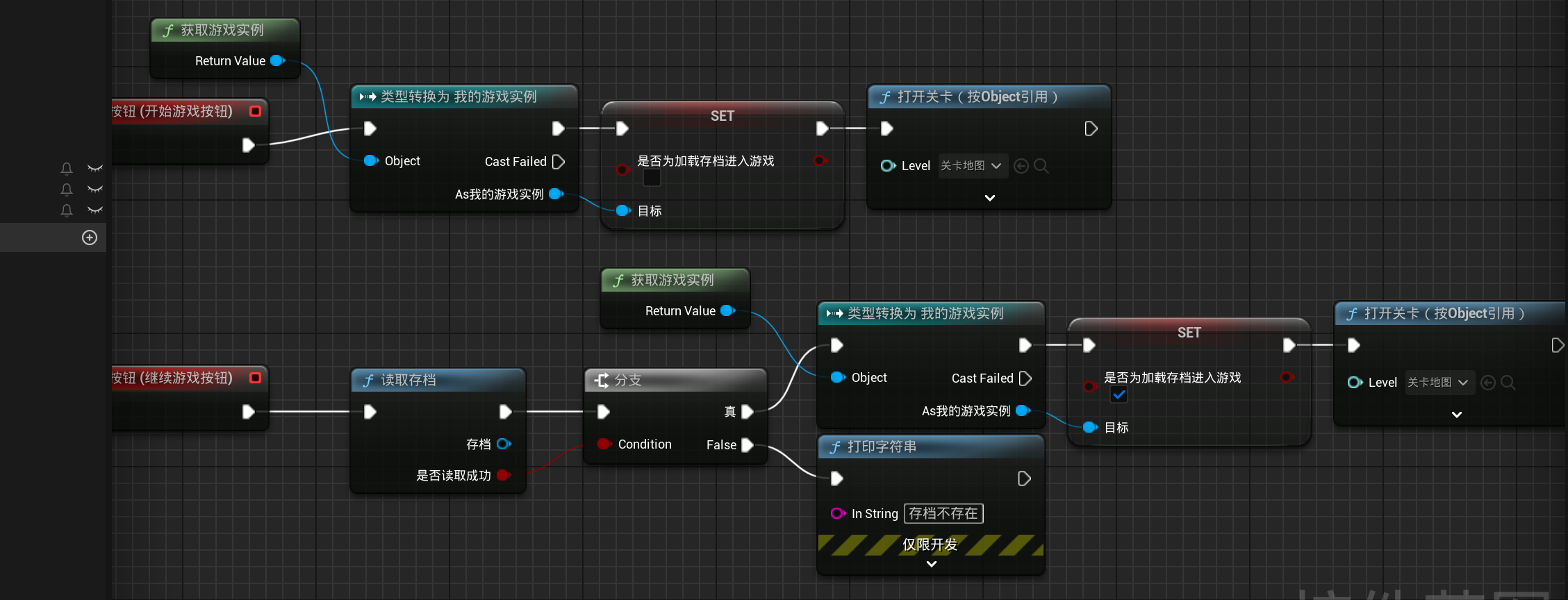The height and width of the screenshot is (600, 1568).
Task: Enable 是否为加载存档进入游戏 checkbox in upper SET node
Action: pyautogui.click(x=652, y=178)
